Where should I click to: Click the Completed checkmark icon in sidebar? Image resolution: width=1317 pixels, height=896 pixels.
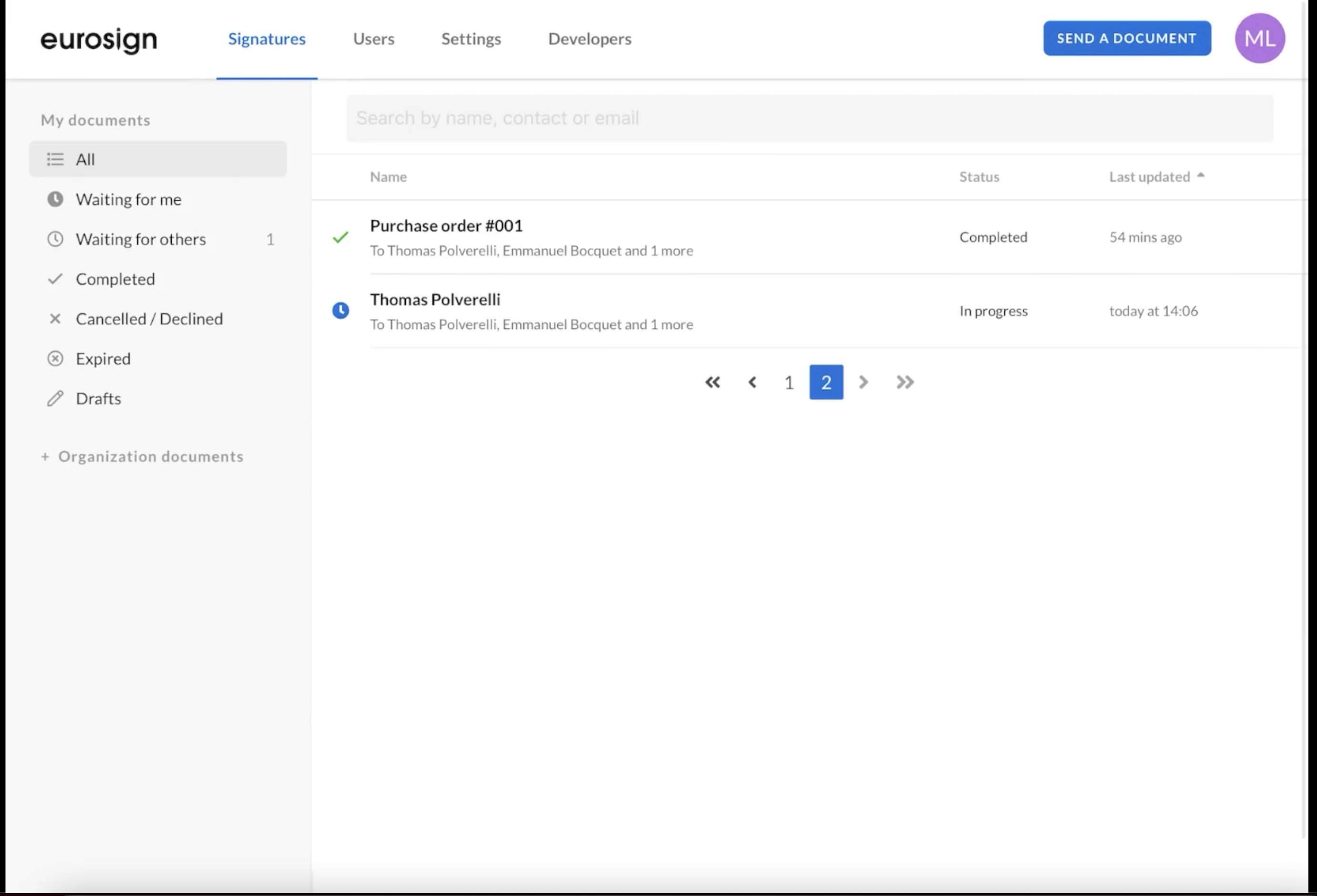[x=55, y=278]
